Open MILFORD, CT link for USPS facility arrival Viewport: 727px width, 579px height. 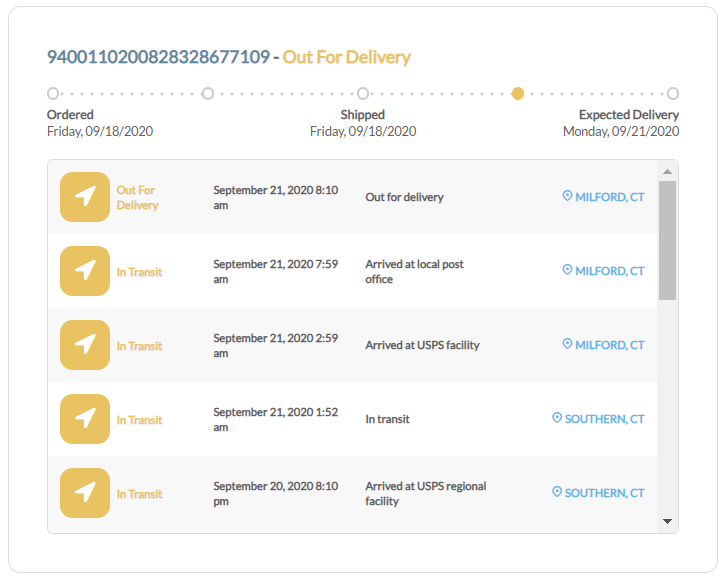click(x=609, y=345)
